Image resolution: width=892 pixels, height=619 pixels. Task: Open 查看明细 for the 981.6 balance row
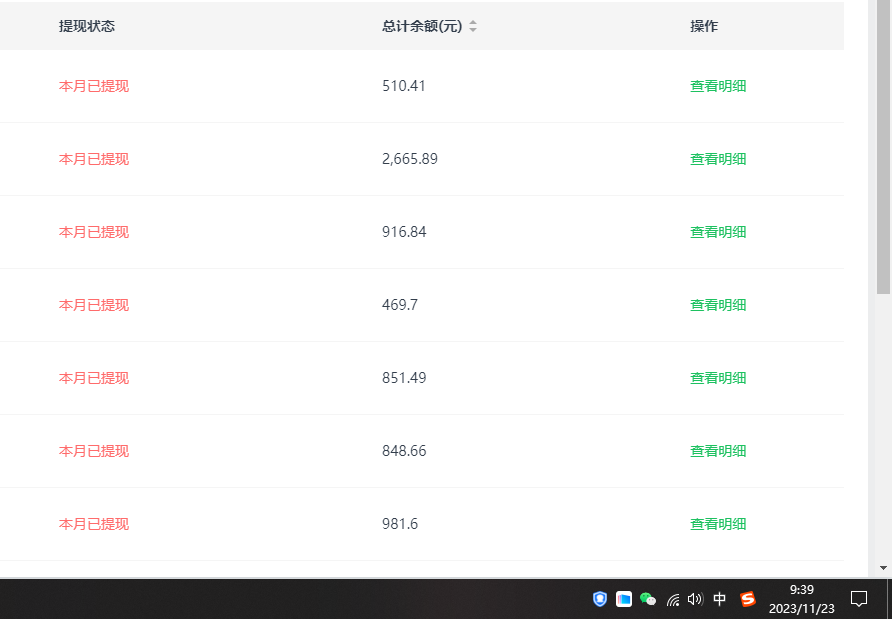pyautogui.click(x=718, y=523)
